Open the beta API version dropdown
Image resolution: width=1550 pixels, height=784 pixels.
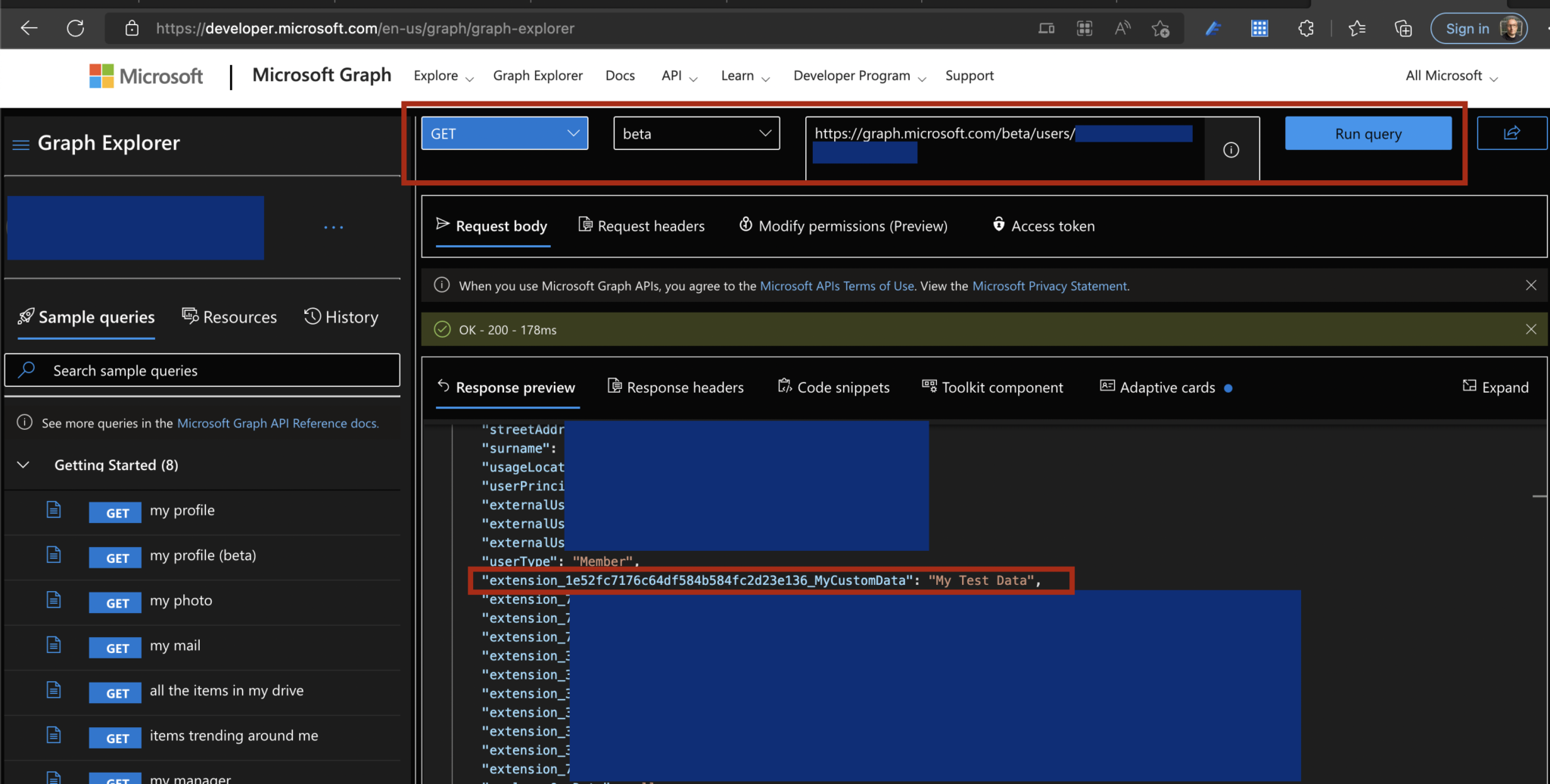(696, 134)
